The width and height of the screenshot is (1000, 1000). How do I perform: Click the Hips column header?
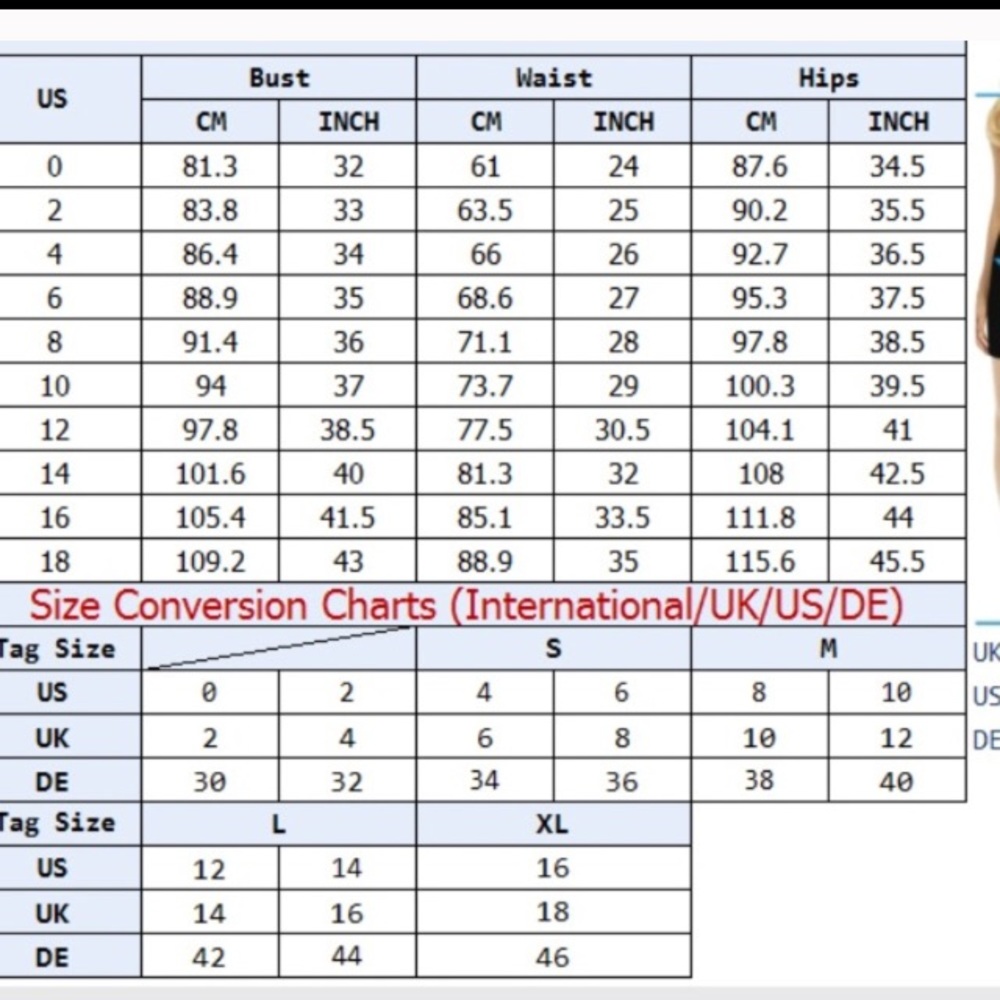point(828,78)
